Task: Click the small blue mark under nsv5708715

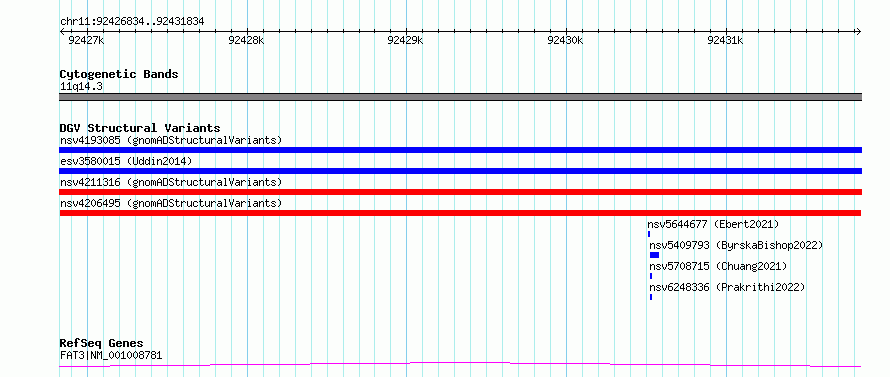Action: [x=651, y=276]
